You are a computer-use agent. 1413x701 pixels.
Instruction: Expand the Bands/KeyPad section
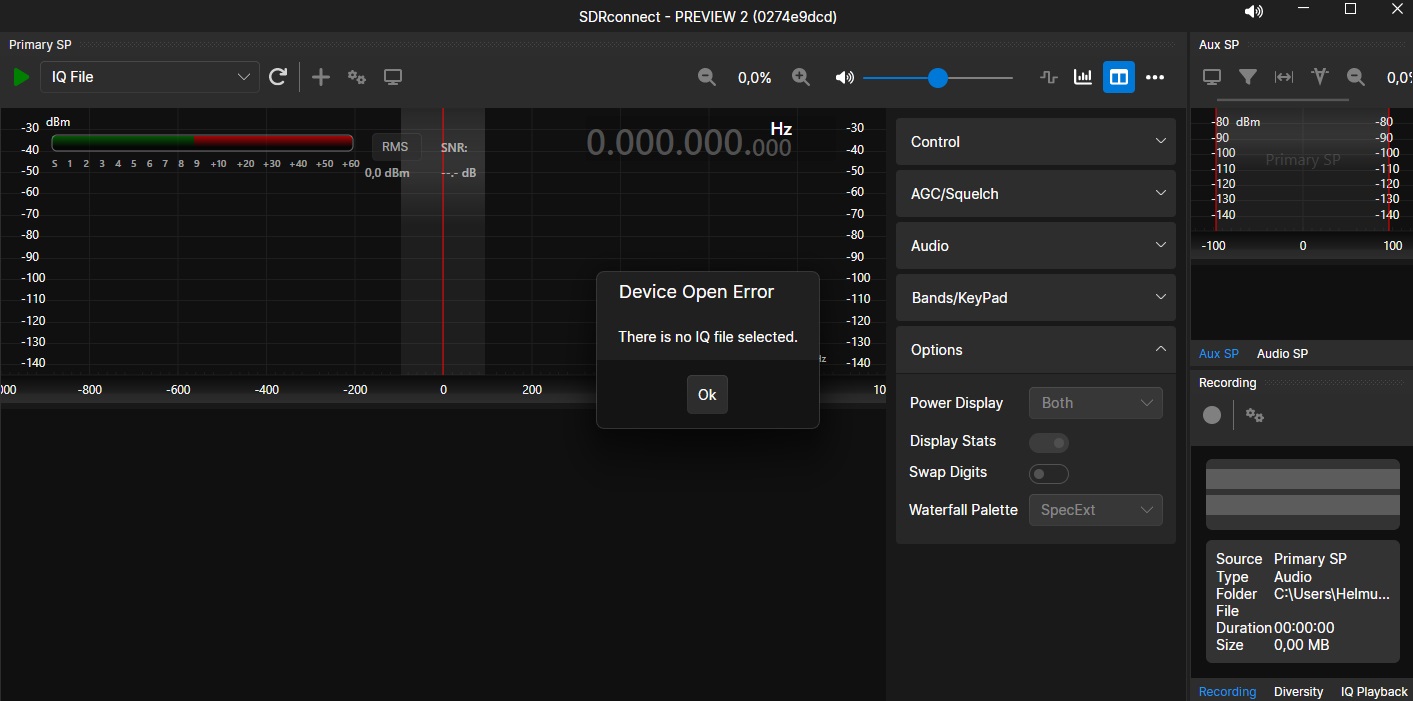[x=1036, y=298]
